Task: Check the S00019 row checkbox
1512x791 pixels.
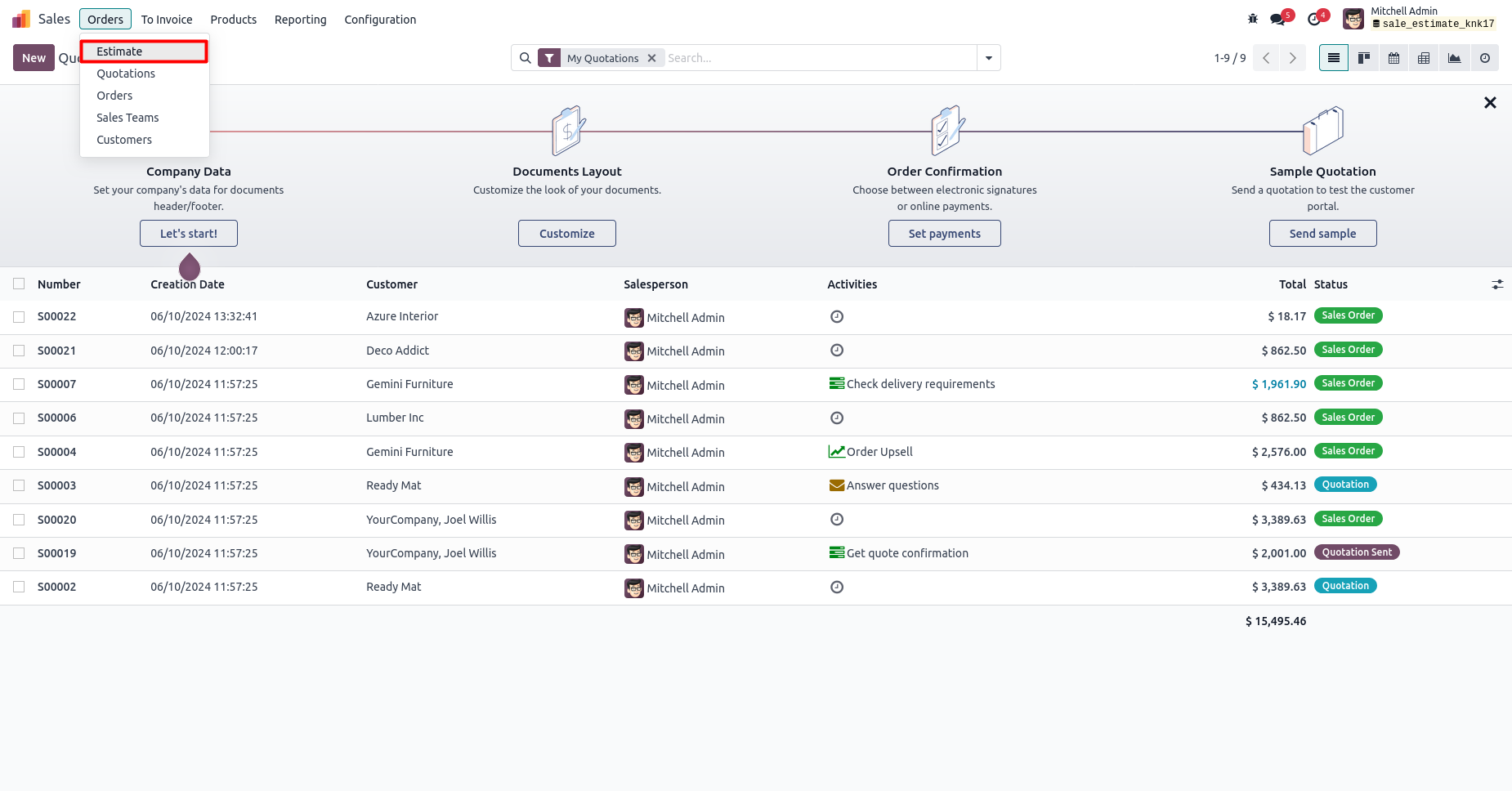Action: [x=19, y=553]
